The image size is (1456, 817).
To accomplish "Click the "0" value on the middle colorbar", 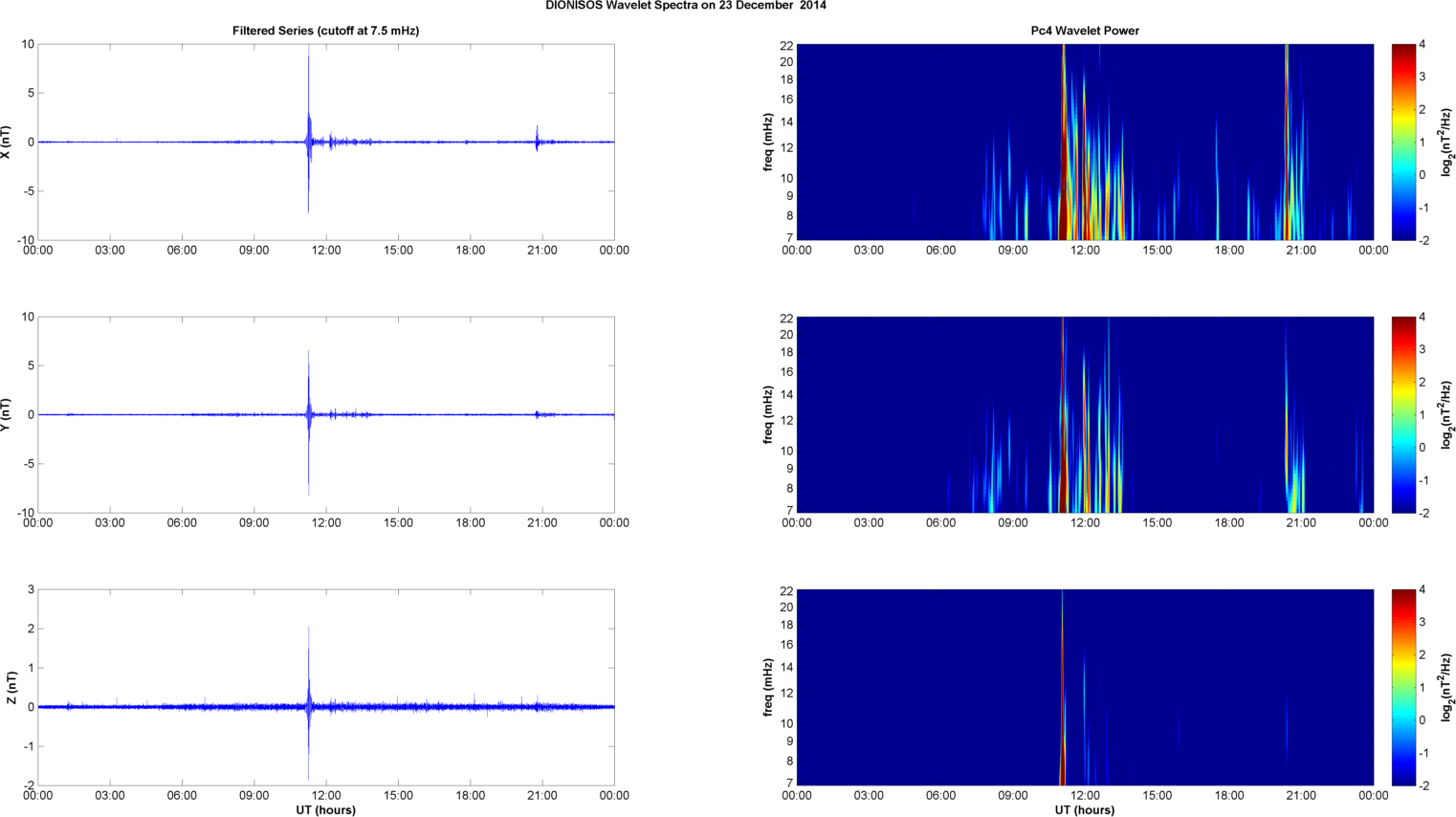I will (x=1423, y=447).
